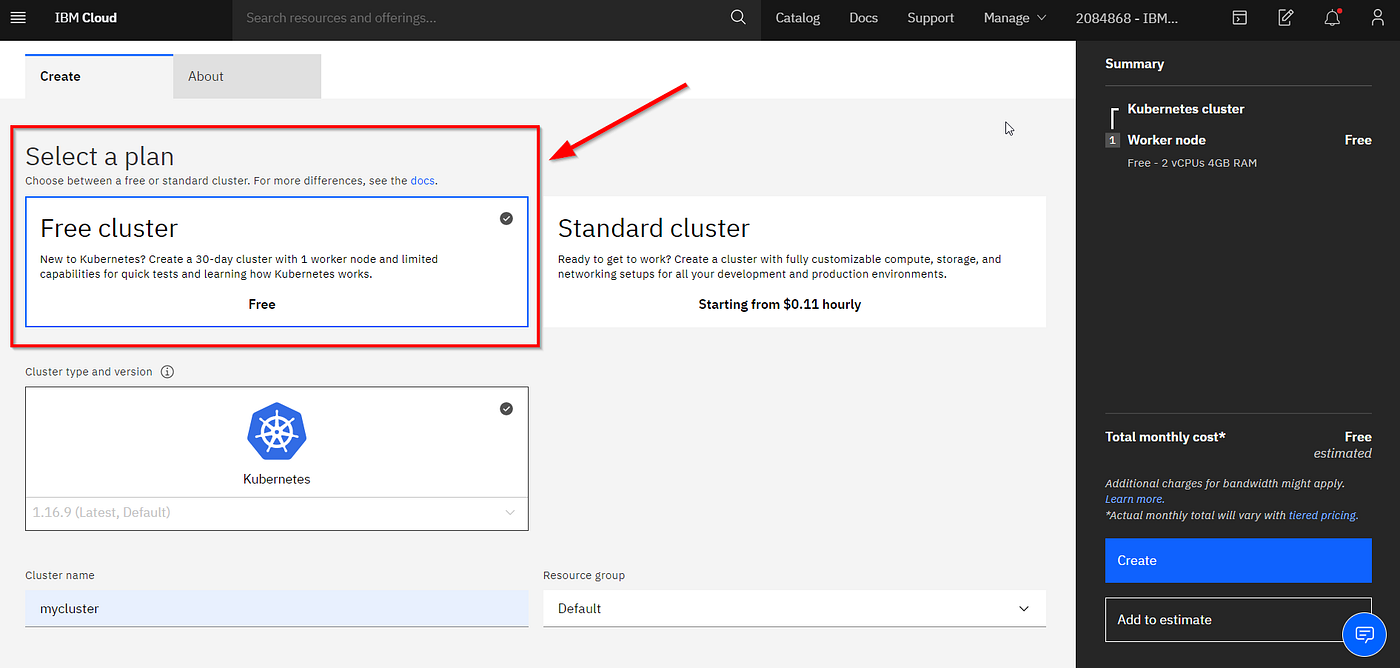Click the blue Create button
This screenshot has height=668, width=1400.
(1238, 561)
